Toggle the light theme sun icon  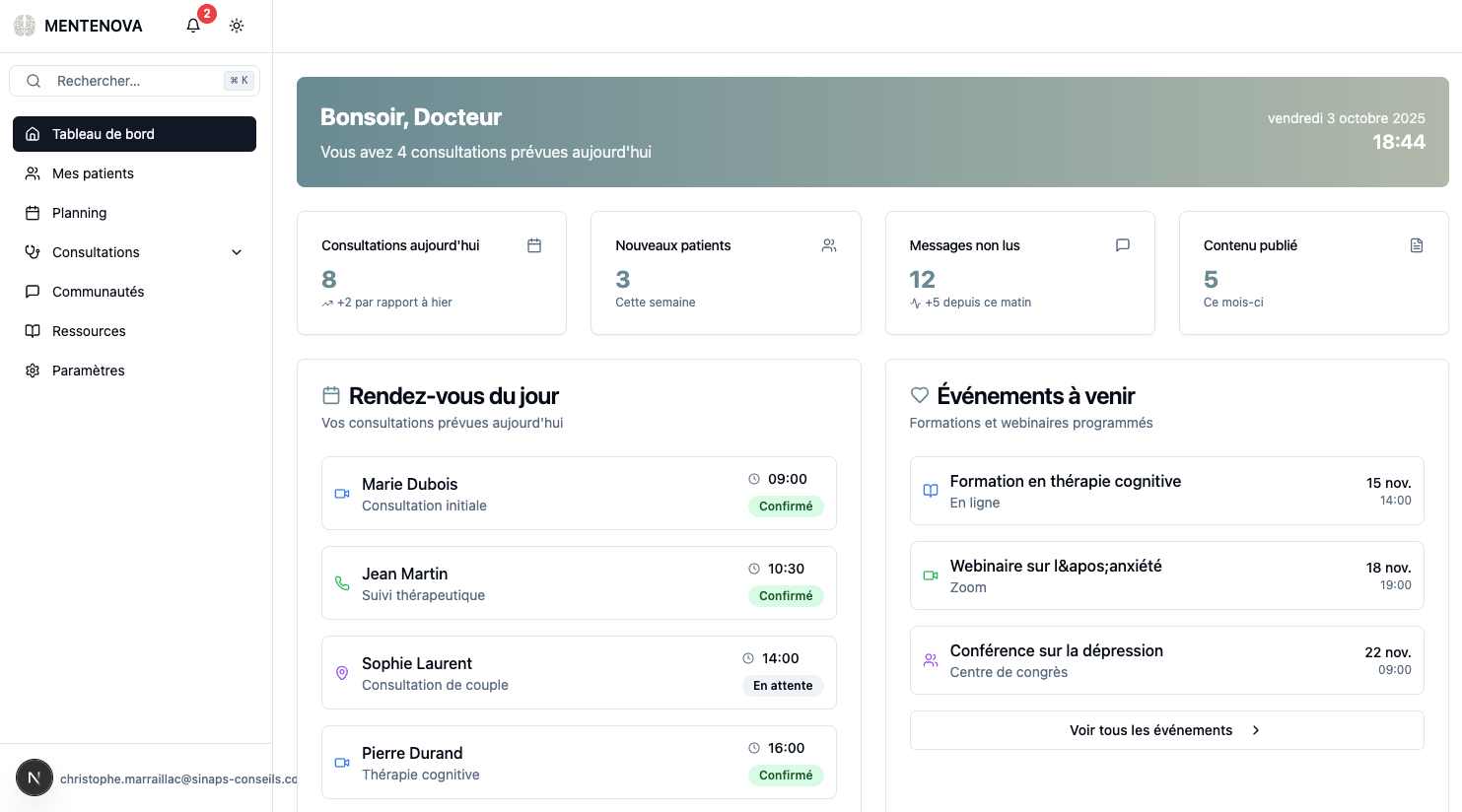(237, 25)
